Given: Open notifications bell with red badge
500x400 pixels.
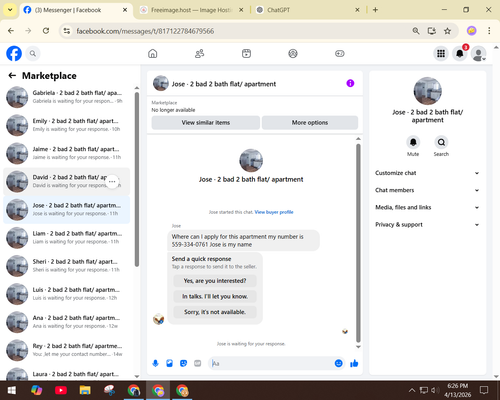Looking at the screenshot, I should point(460,53).
